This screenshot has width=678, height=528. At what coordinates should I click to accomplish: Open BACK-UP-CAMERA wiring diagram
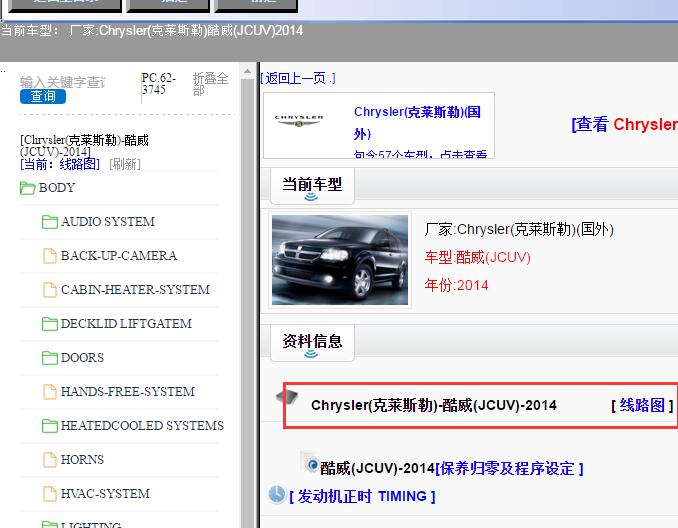119,256
